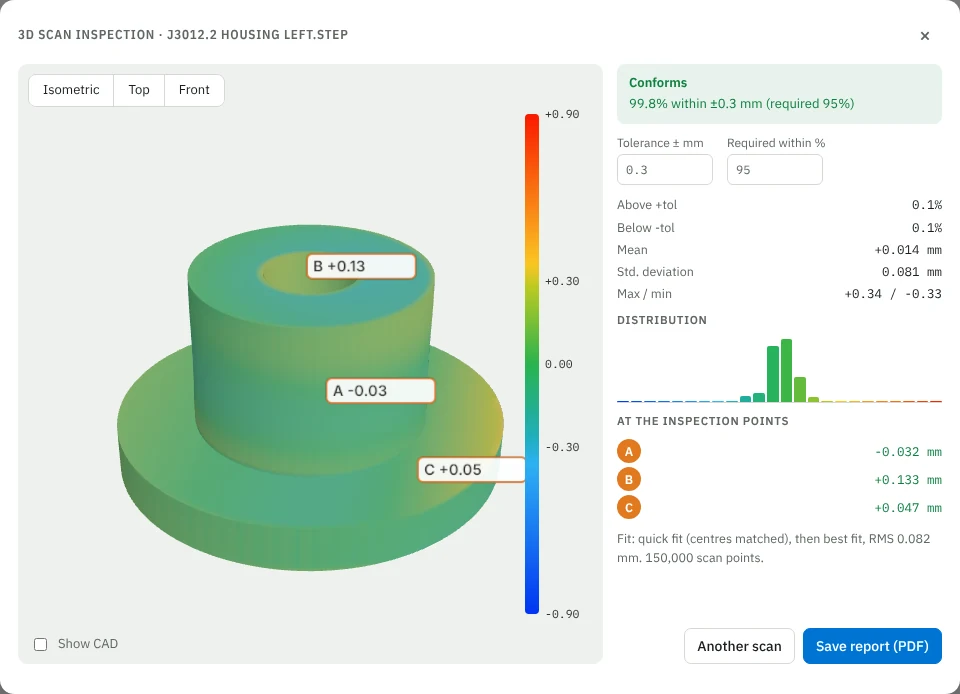
Task: Click the AT THE INSPECTION POINTS heading
Action: coord(702,421)
